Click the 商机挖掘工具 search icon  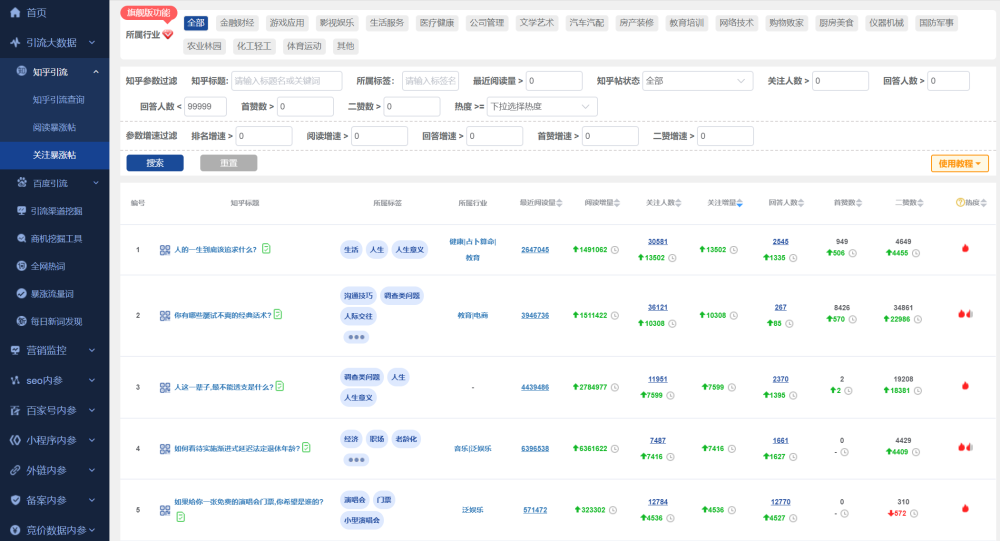[22, 238]
